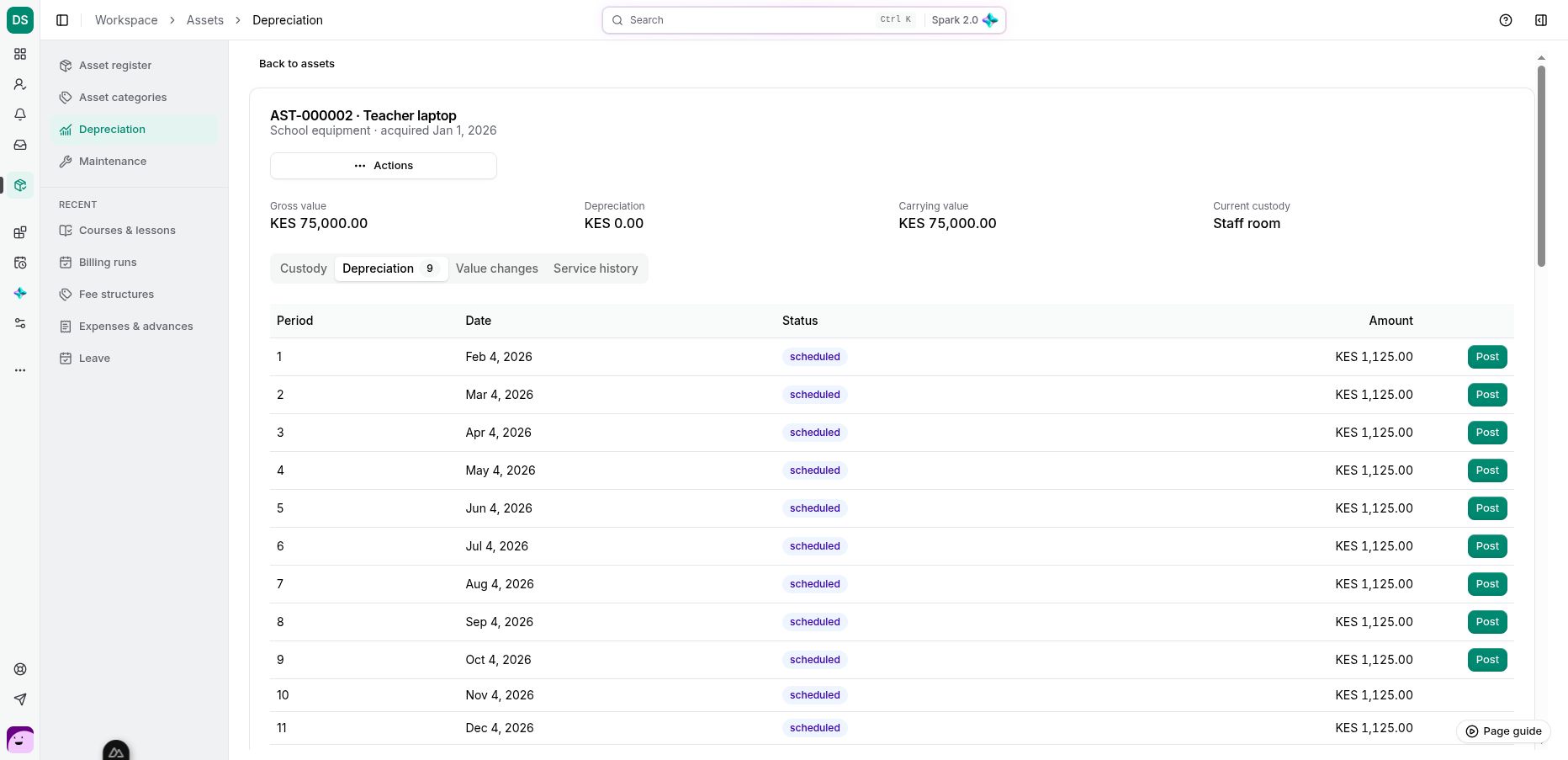Navigate to Assets breadcrumb
This screenshot has width=1568, height=760.
[x=205, y=20]
